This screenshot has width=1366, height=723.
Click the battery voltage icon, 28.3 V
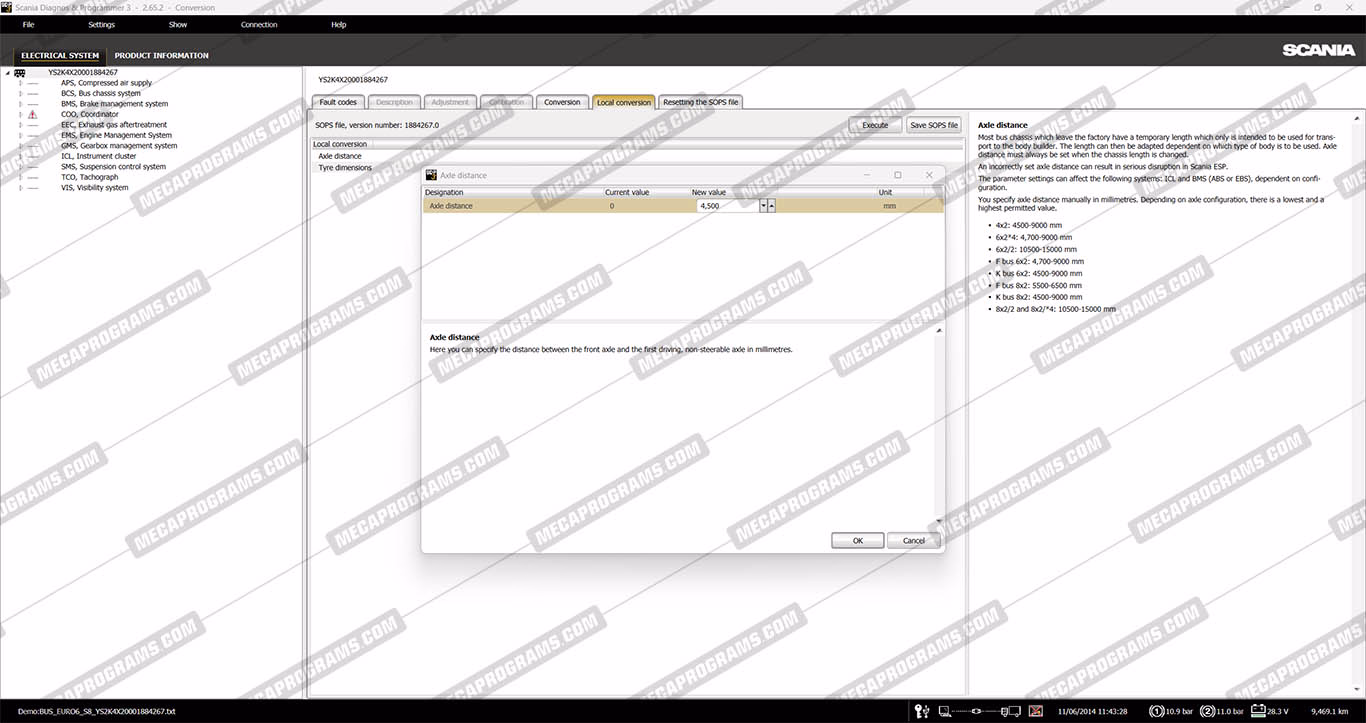[1259, 711]
